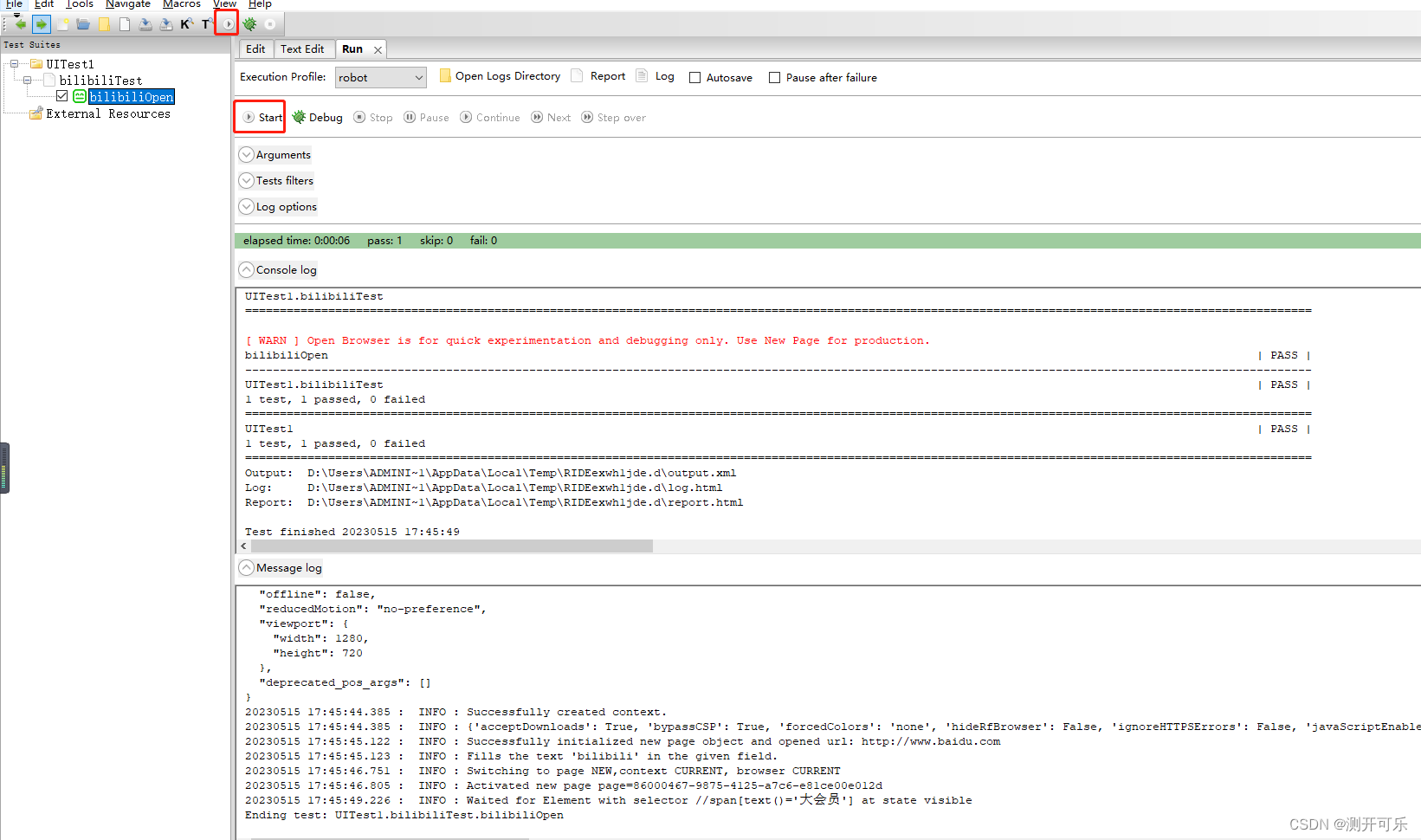Open test suite folder icon

[x=83, y=24]
